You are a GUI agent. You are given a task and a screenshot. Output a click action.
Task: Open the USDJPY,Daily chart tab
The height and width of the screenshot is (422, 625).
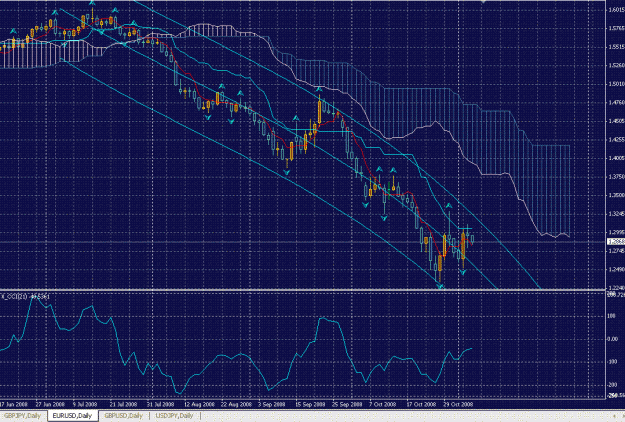175,416
